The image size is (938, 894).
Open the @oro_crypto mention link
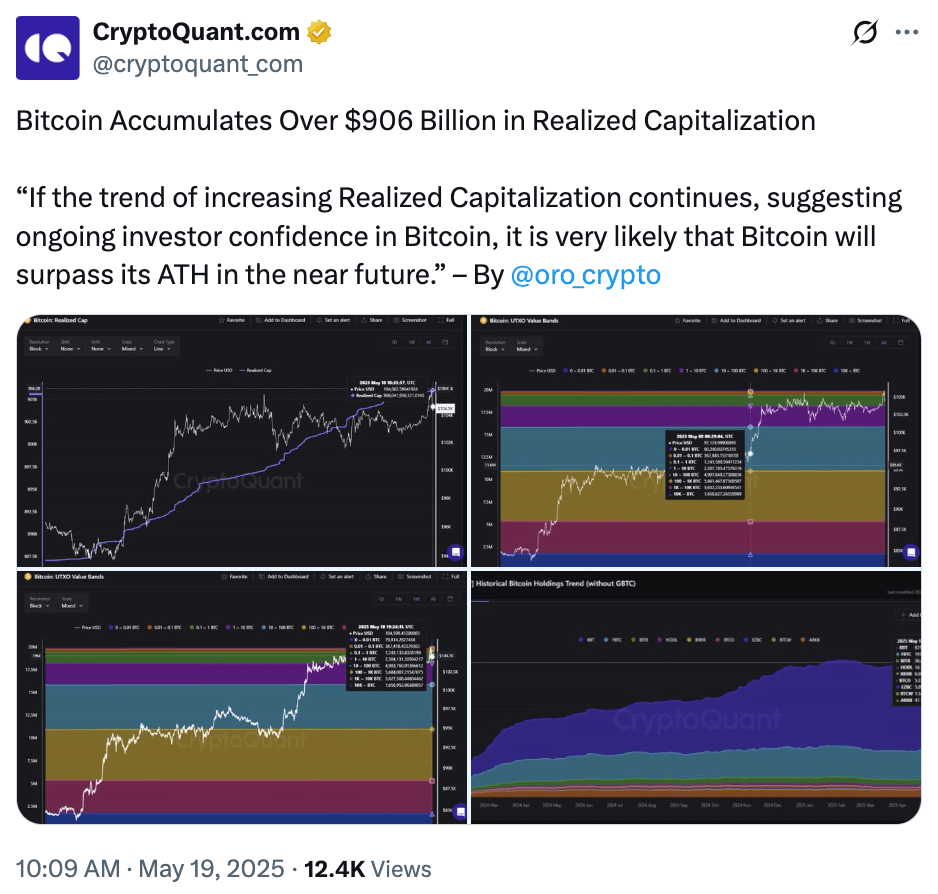pos(585,275)
